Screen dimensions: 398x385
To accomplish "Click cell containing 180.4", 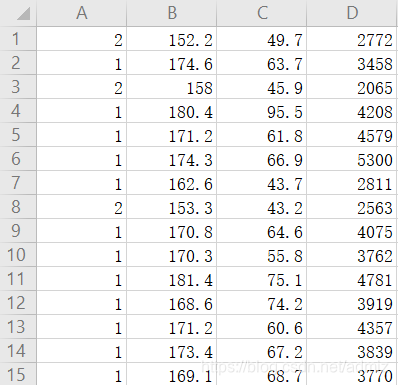I will [x=171, y=111].
